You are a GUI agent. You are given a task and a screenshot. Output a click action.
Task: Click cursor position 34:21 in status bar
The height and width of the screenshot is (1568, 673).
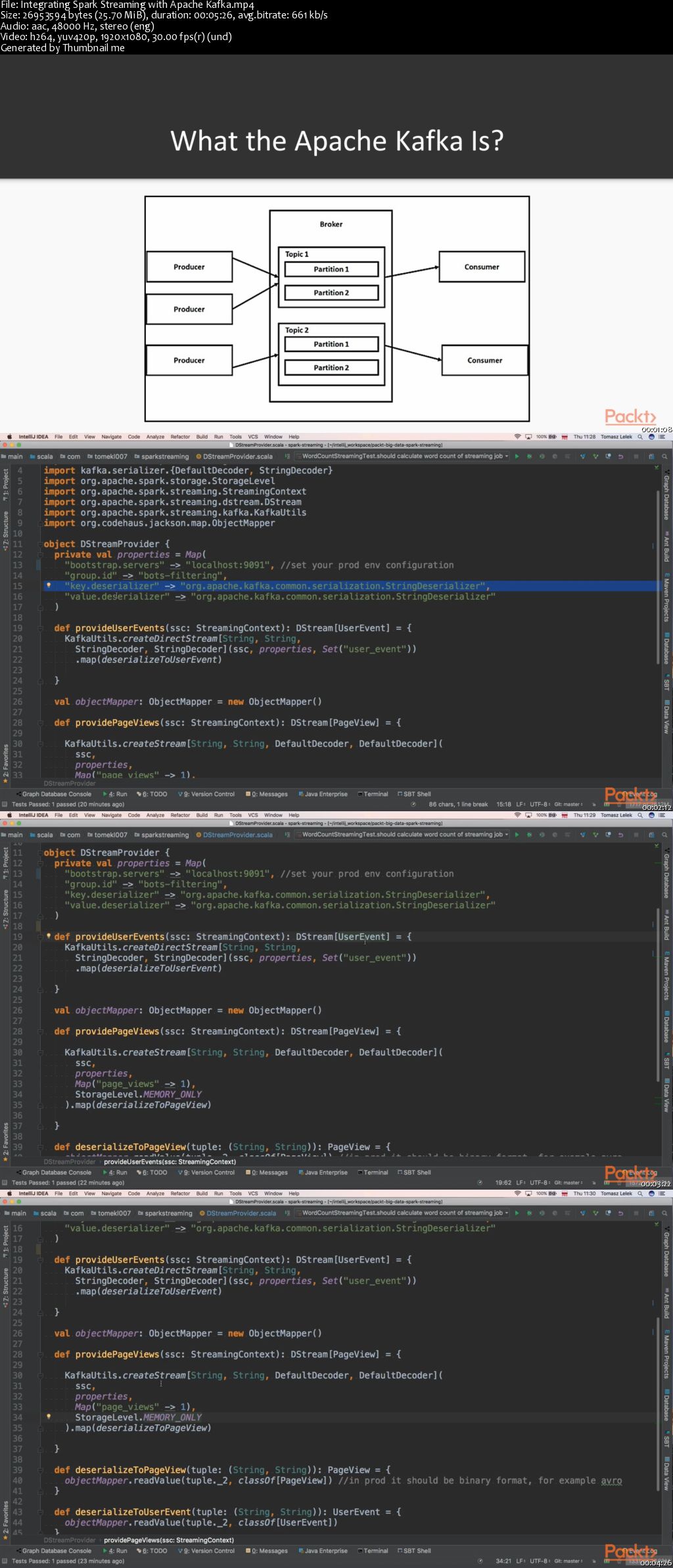[503, 1561]
